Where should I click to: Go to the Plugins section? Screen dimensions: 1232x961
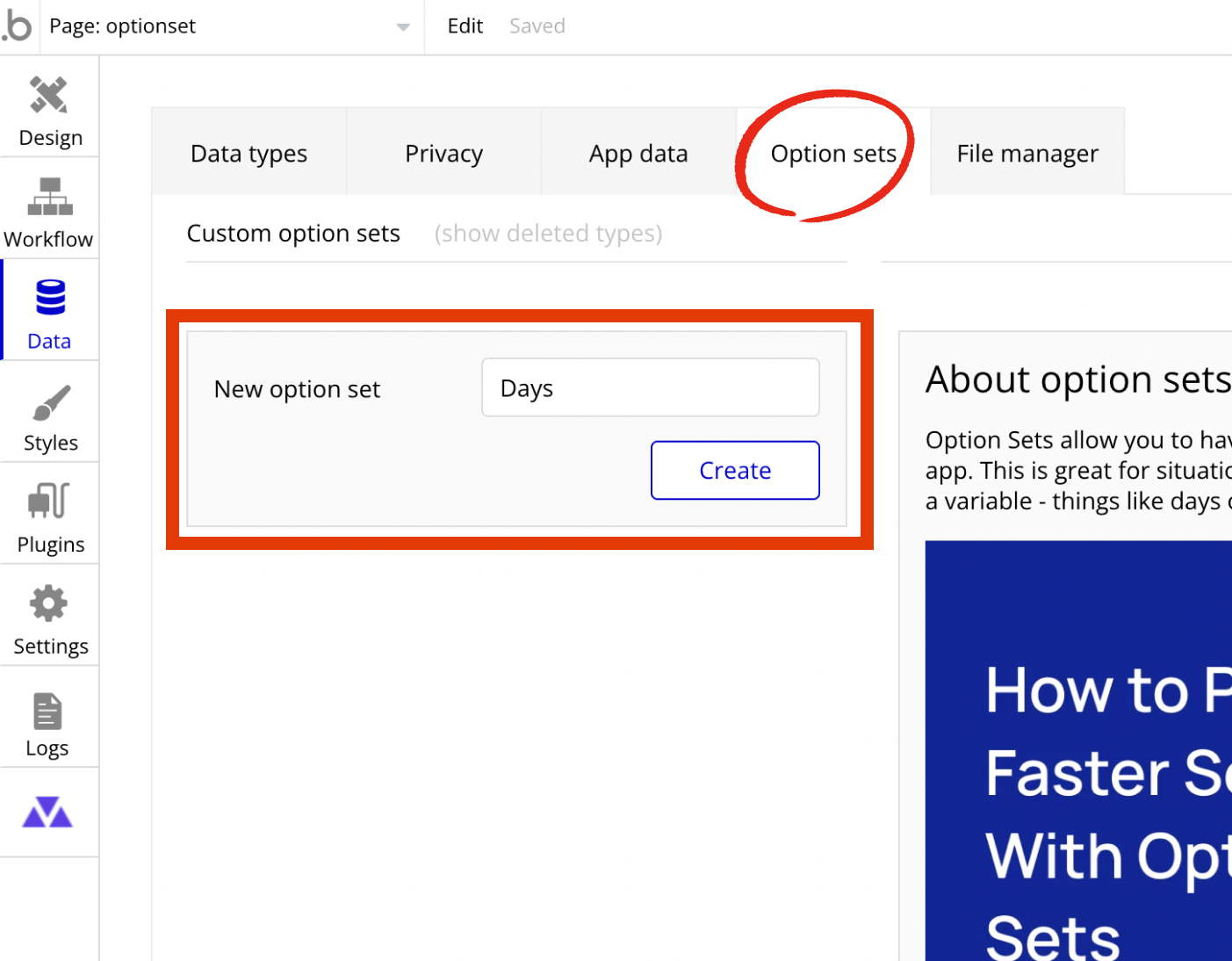coord(50,518)
